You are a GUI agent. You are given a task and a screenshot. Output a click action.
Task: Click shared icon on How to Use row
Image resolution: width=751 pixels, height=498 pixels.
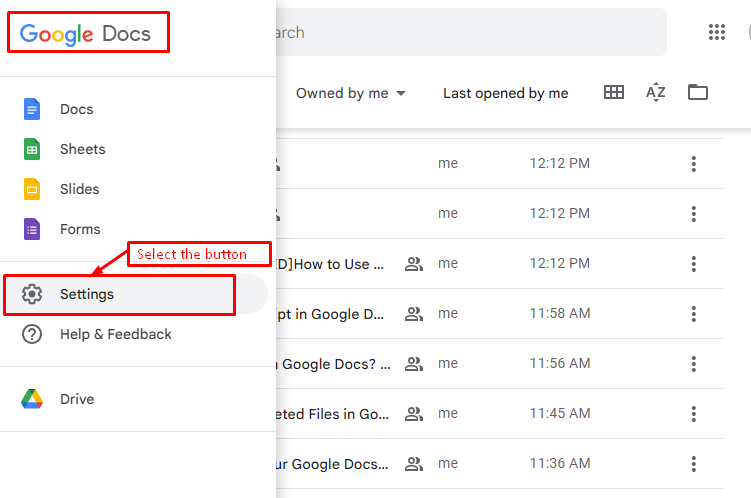coord(414,264)
